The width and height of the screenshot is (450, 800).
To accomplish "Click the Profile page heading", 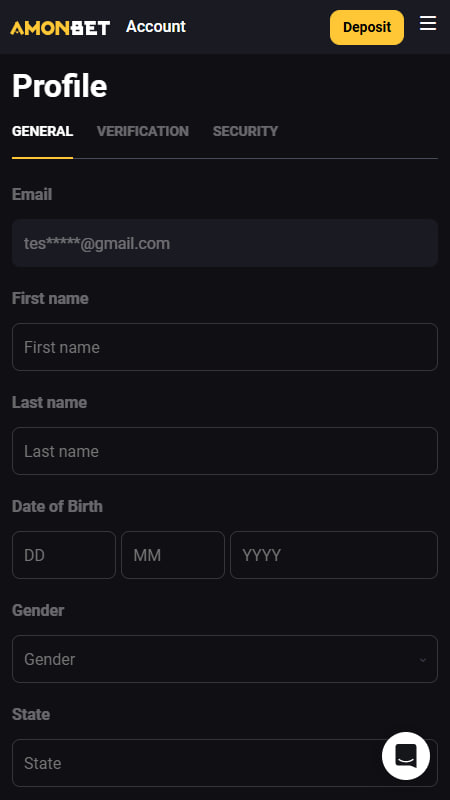I will pos(60,85).
